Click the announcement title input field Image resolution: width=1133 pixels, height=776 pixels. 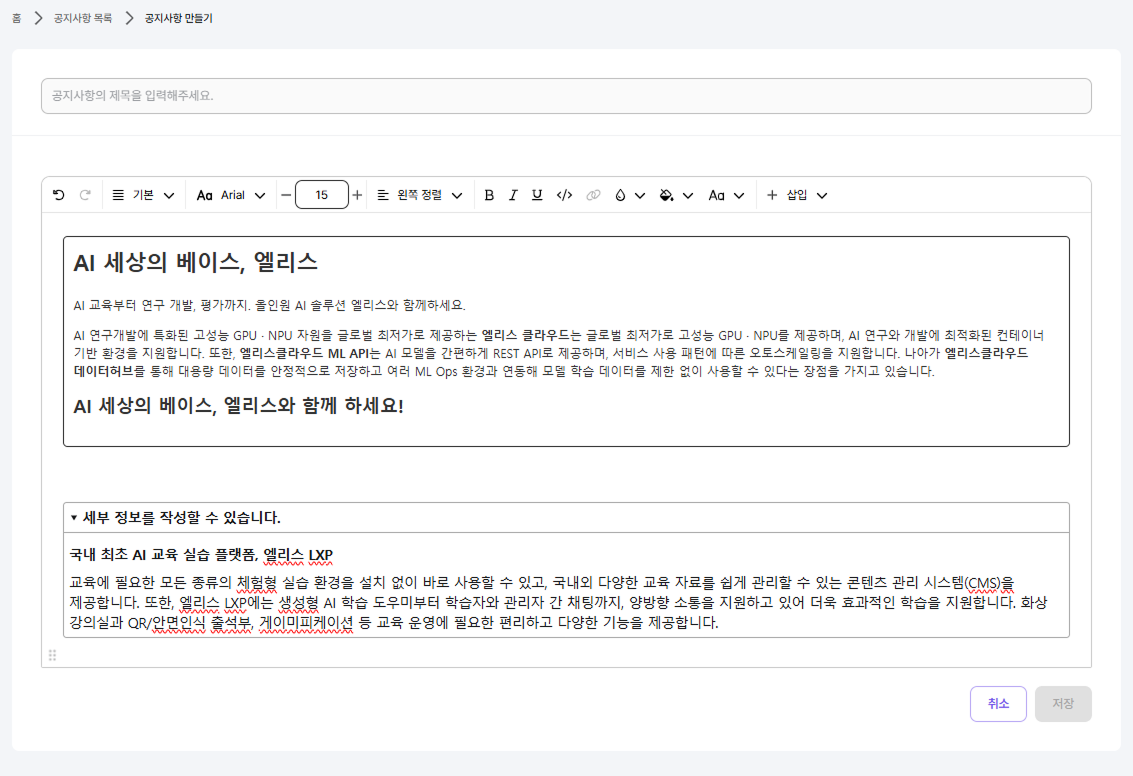tap(566, 96)
